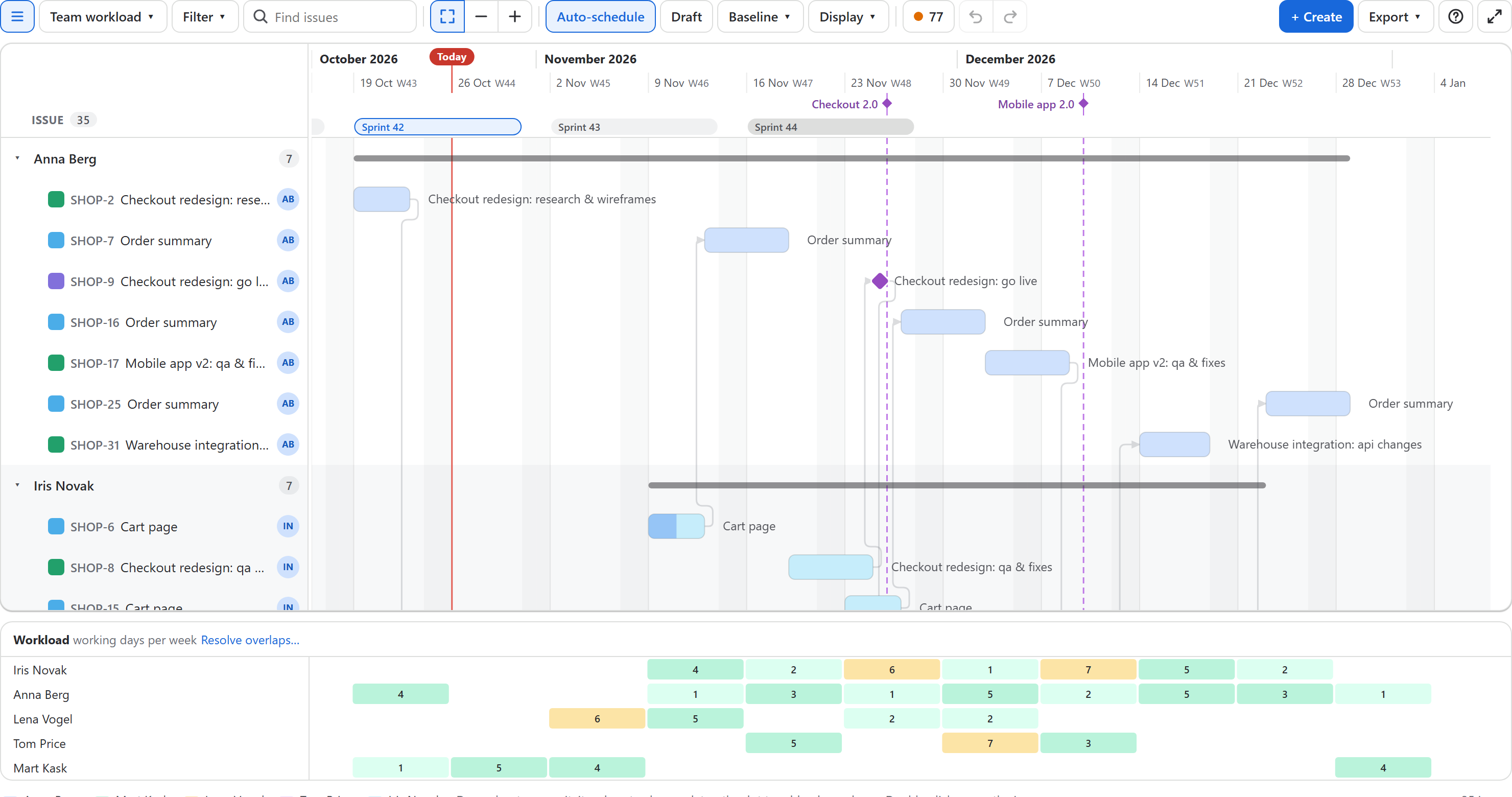
Task: Click Iris Novak's orange workload cell 7
Action: 1088,670
